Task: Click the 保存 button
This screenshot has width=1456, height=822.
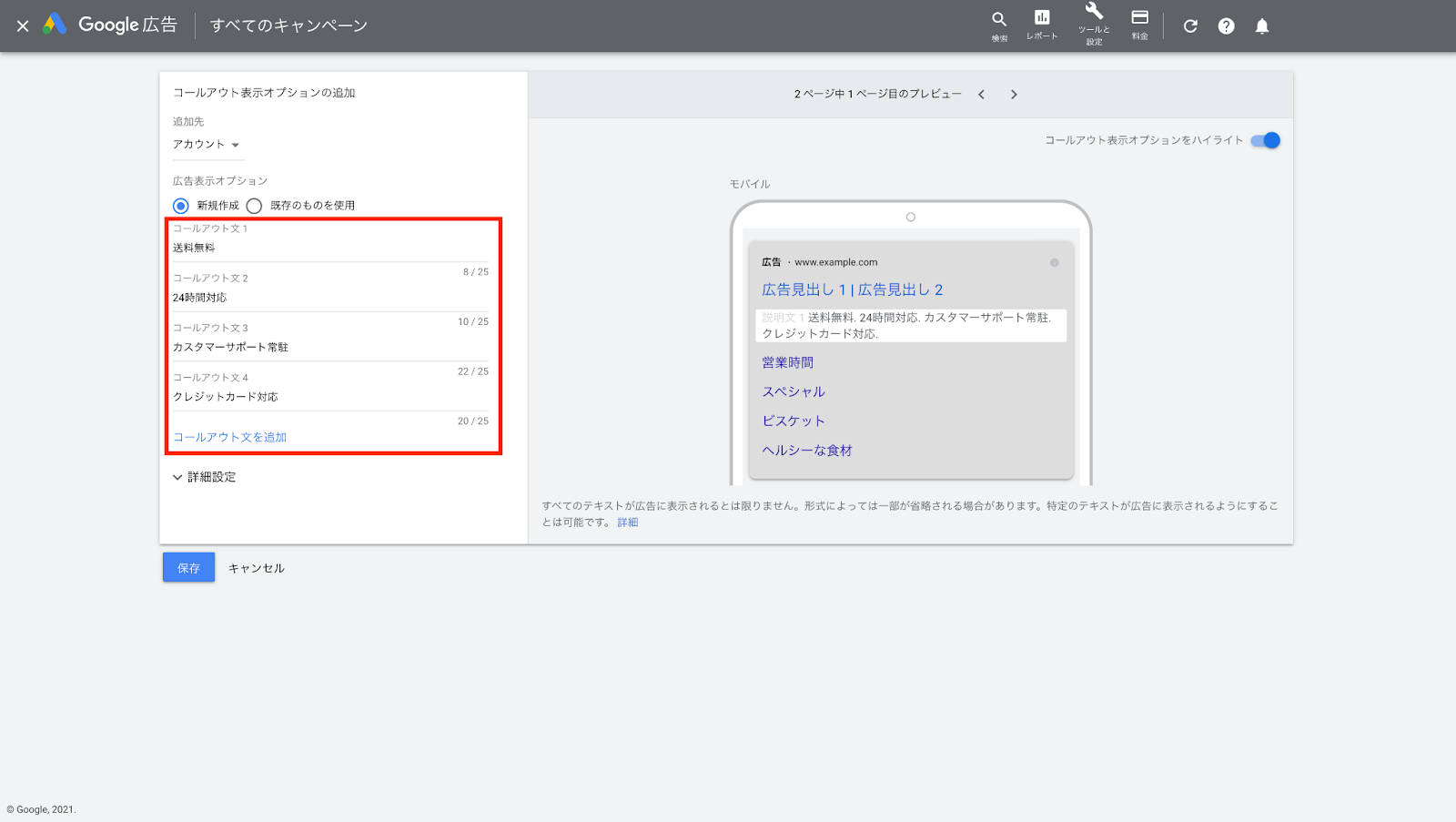Action: pos(188,567)
